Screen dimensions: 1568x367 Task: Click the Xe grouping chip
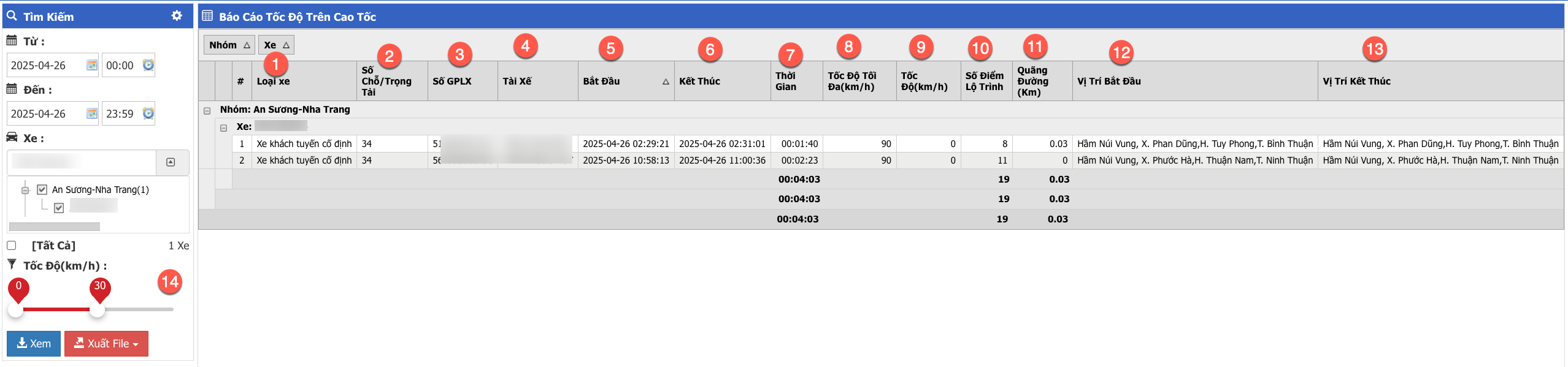276,45
